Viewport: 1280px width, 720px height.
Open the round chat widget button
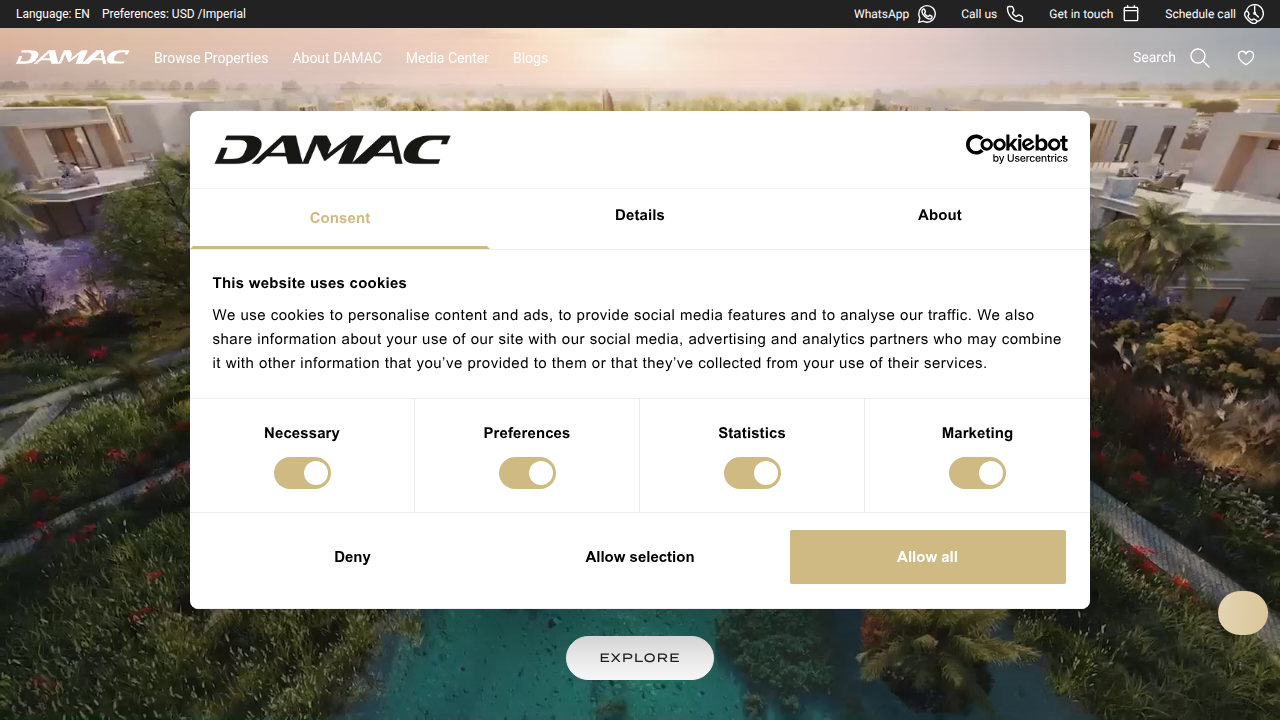tap(1242, 613)
